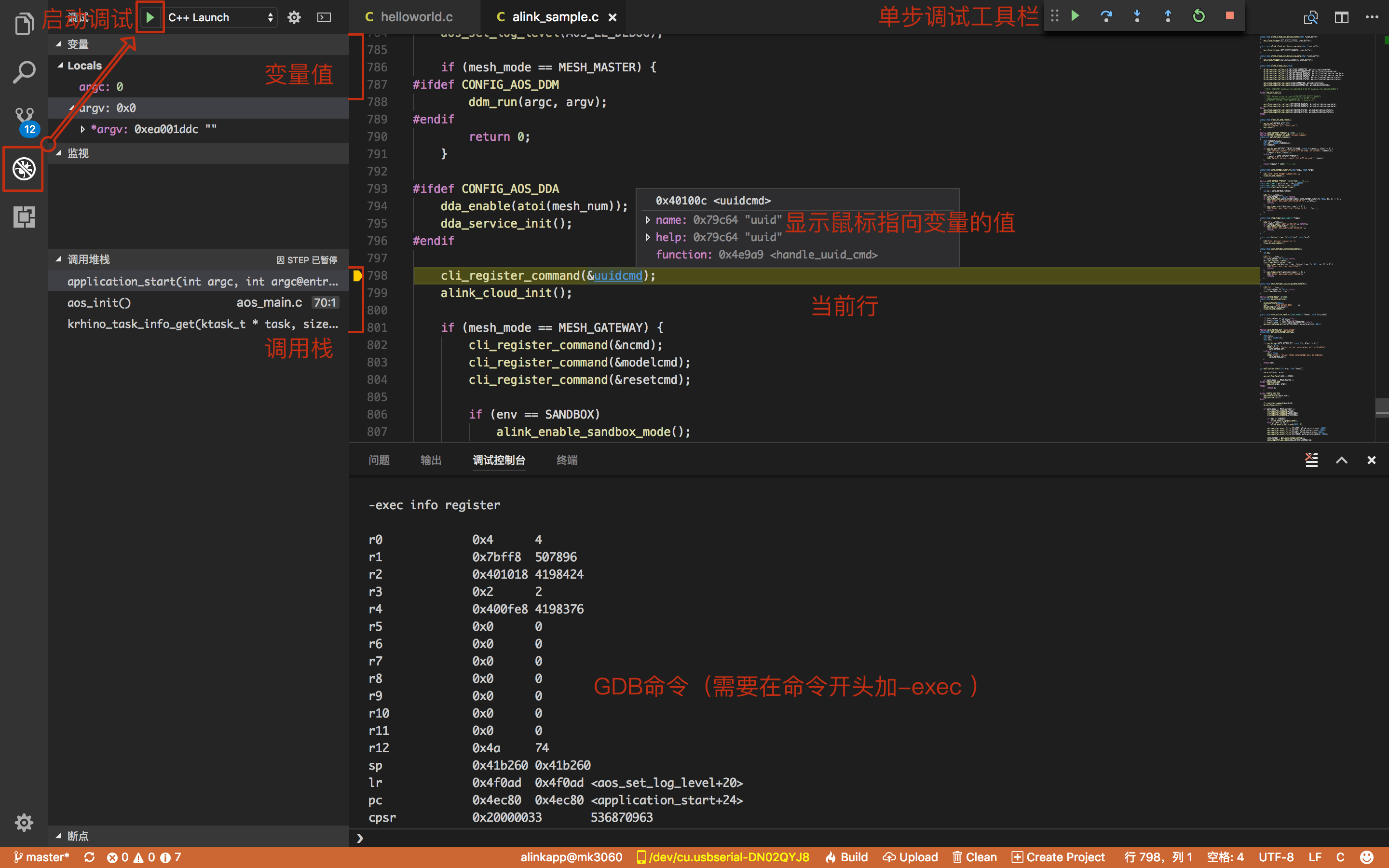Viewport: 1389px width, 868px height.
Task: Open the Extensions sidebar view
Action: click(24, 217)
